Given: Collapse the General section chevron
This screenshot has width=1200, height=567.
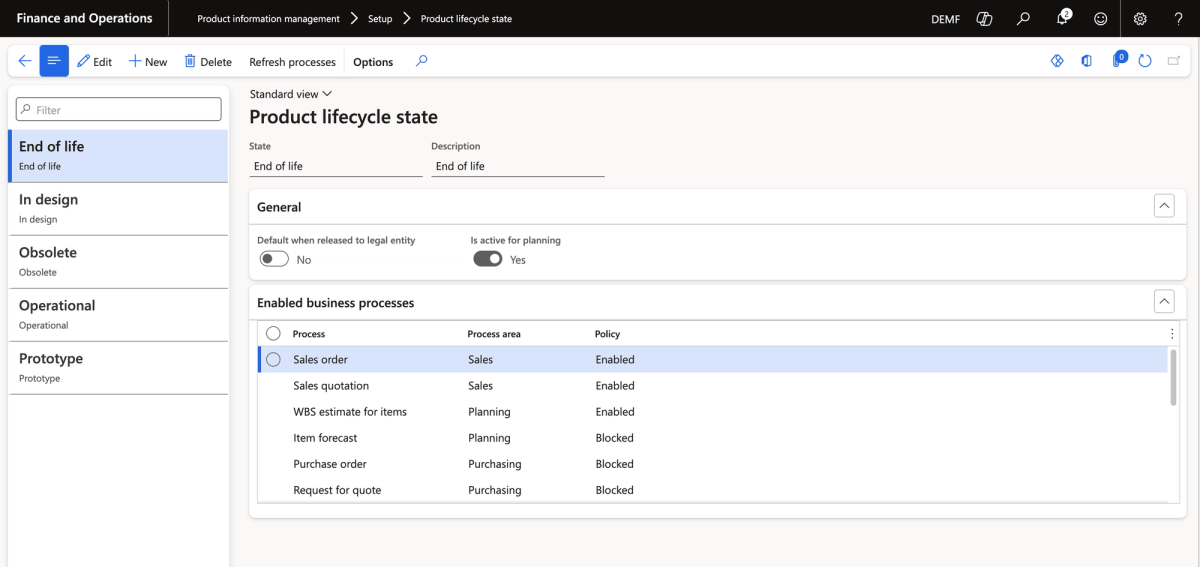Looking at the screenshot, I should tap(1164, 206).
